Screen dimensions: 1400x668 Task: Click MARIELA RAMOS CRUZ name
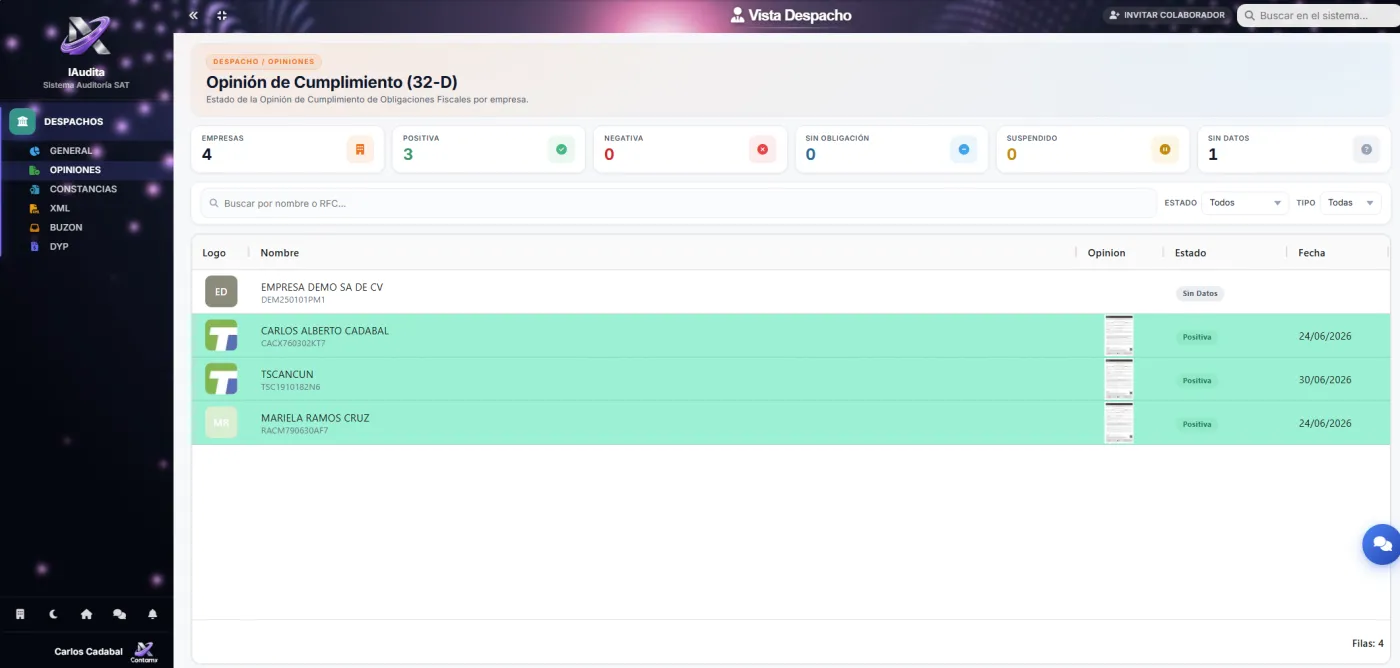[315, 418]
